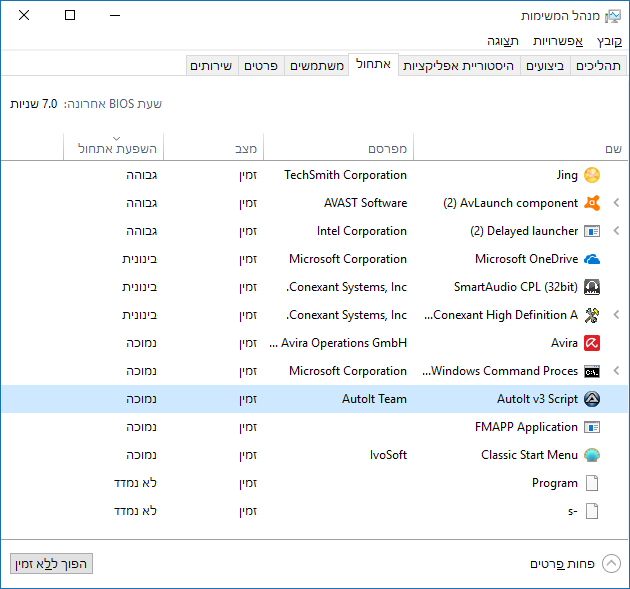Click the AvLaunch component Avast icon

pos(592,203)
